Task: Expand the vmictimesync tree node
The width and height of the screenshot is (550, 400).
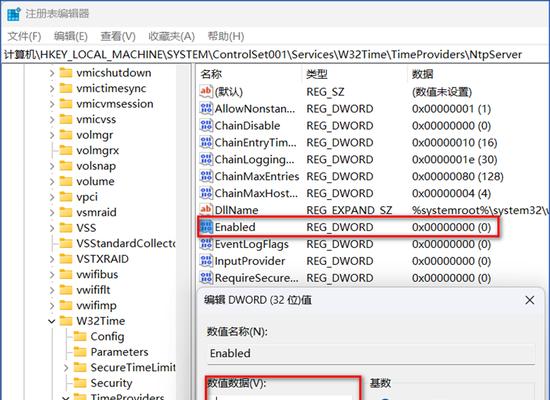Action: 52,88
